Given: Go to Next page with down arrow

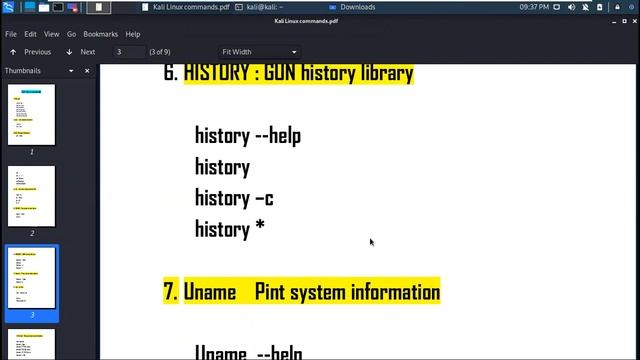Looking at the screenshot, I should [69, 52].
